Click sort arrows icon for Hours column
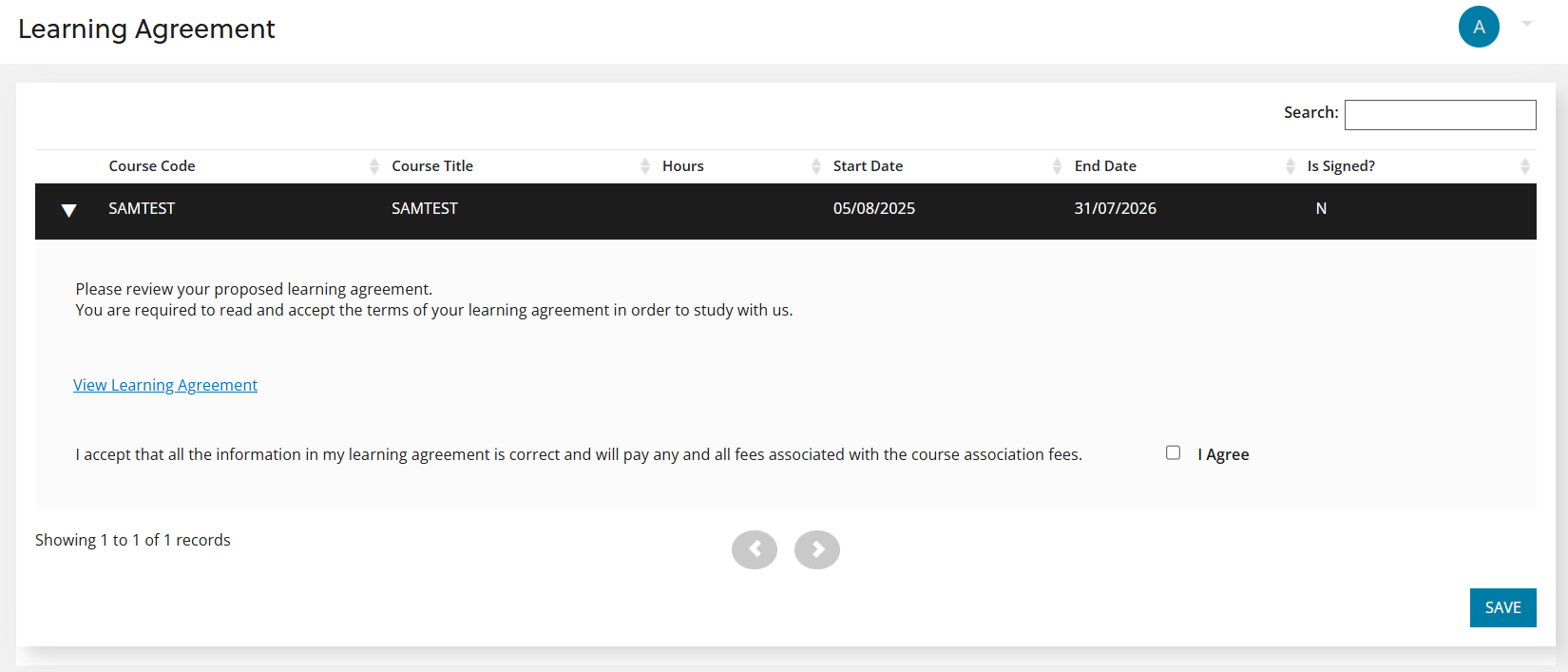Image resolution: width=1568 pixels, height=672 pixels. pyautogui.click(x=816, y=166)
